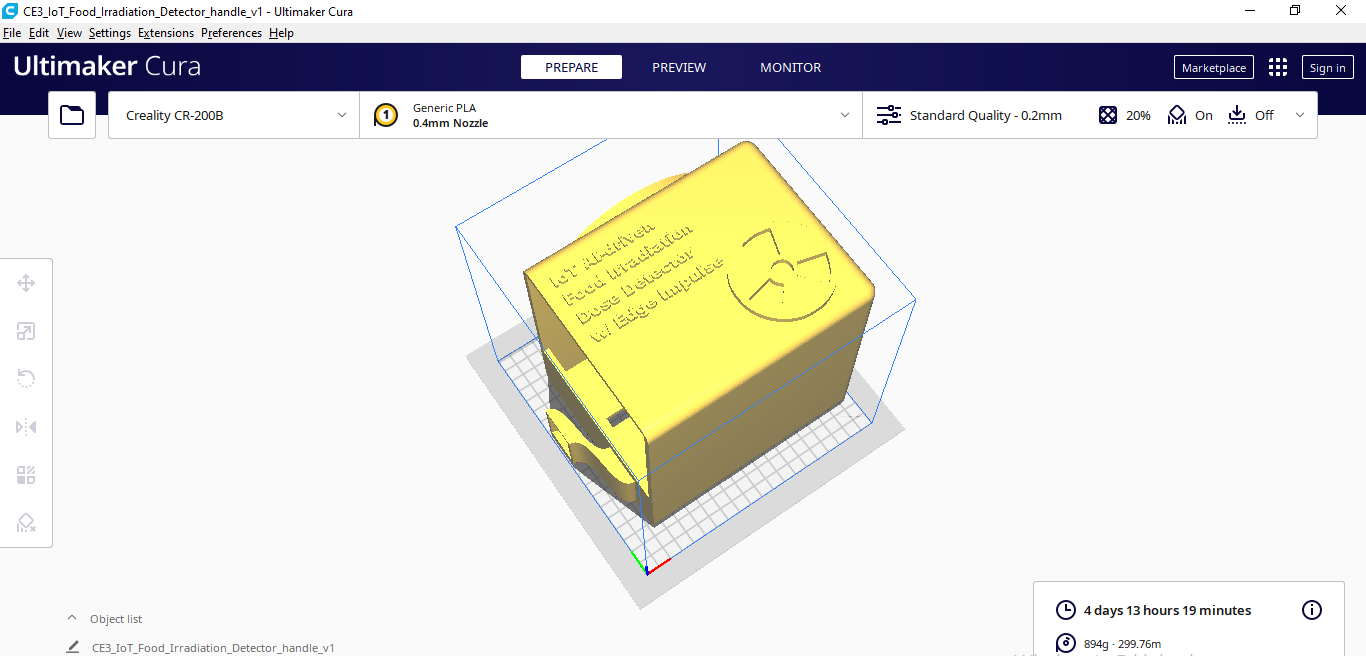Viewport: 1366px width, 656px height.
Task: Click the print time info icon
Action: [1312, 610]
